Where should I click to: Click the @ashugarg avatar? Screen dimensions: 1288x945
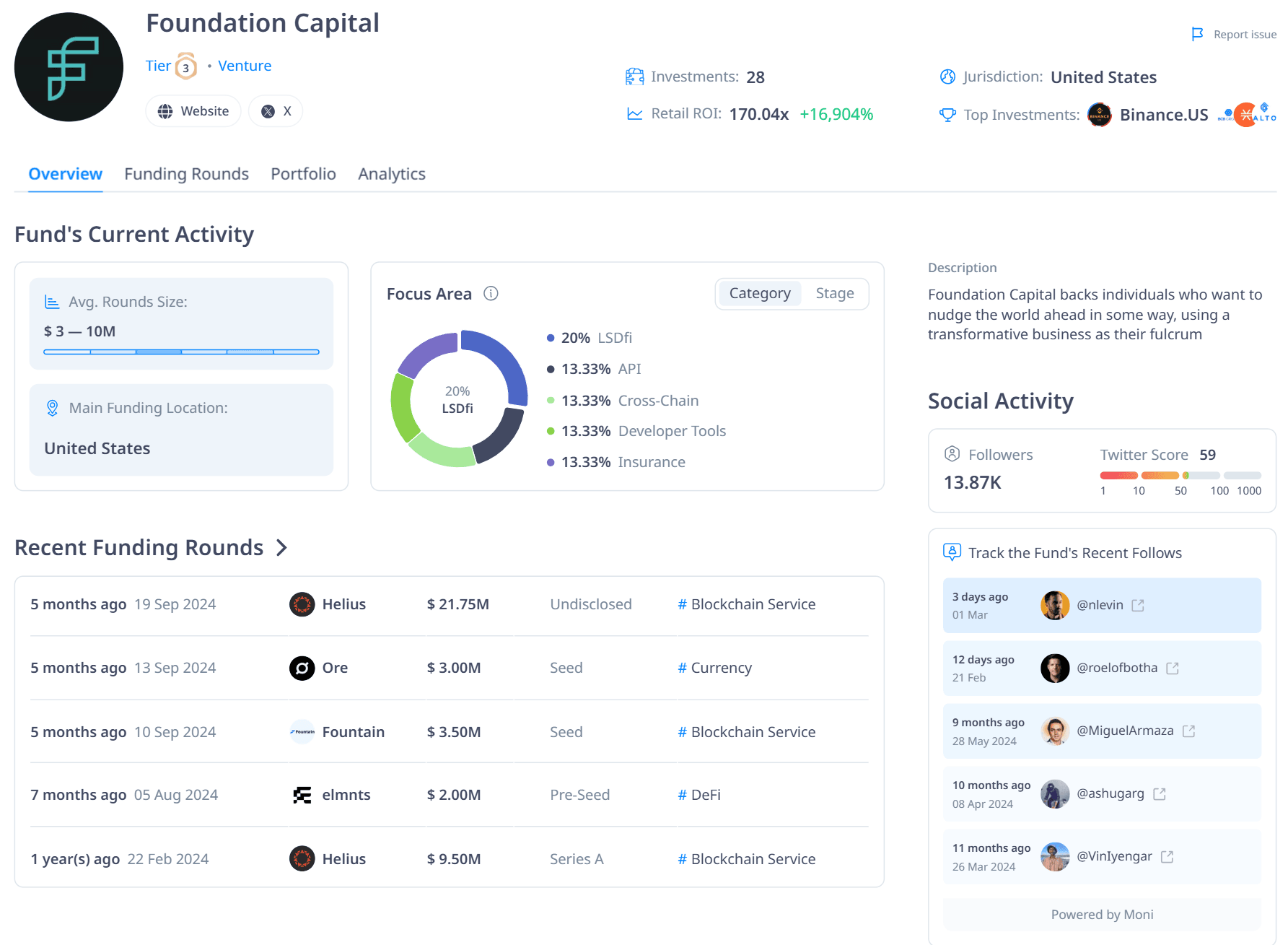click(1055, 793)
